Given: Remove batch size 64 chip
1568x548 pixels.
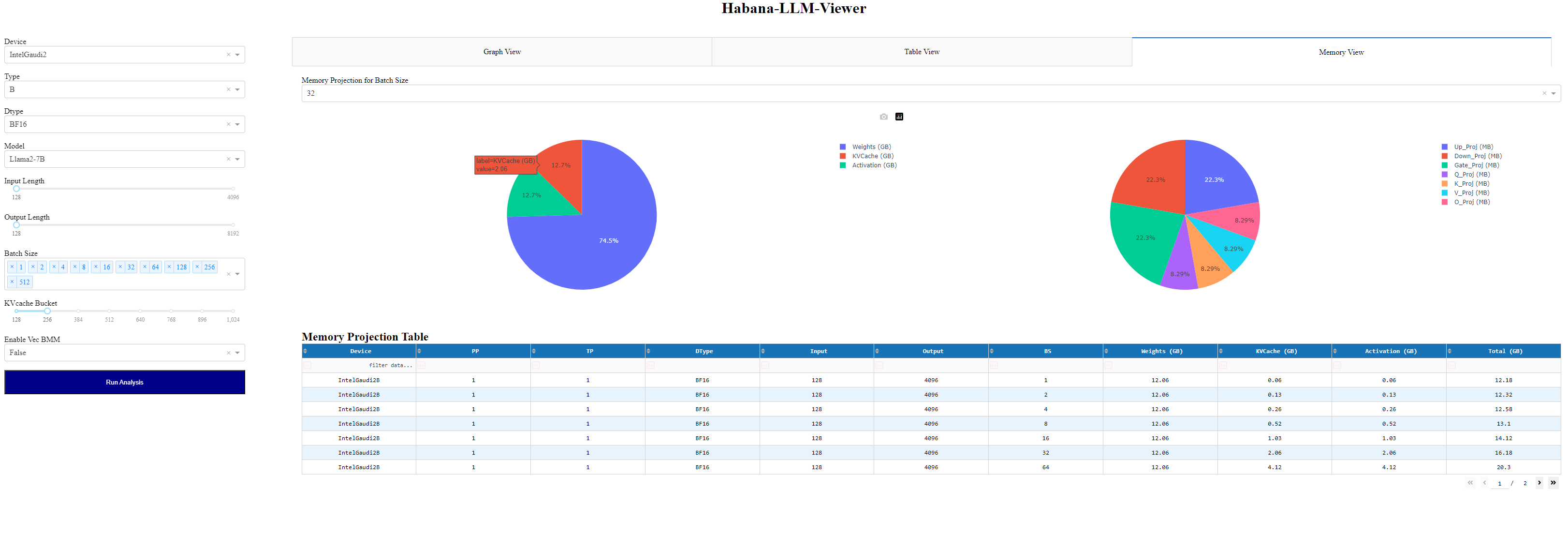Looking at the screenshot, I should pos(145,267).
